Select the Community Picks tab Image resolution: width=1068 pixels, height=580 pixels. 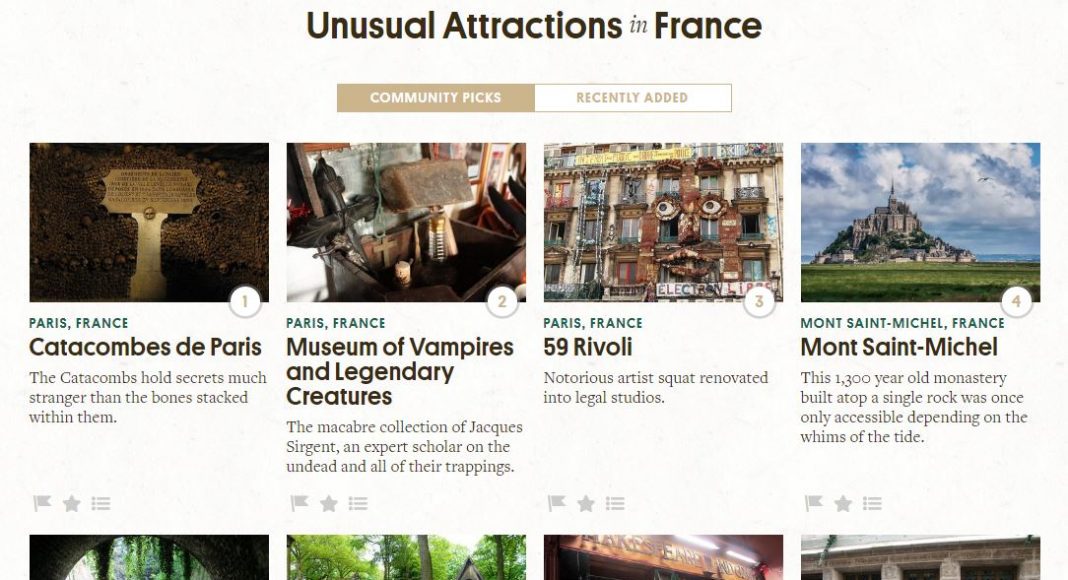click(436, 97)
